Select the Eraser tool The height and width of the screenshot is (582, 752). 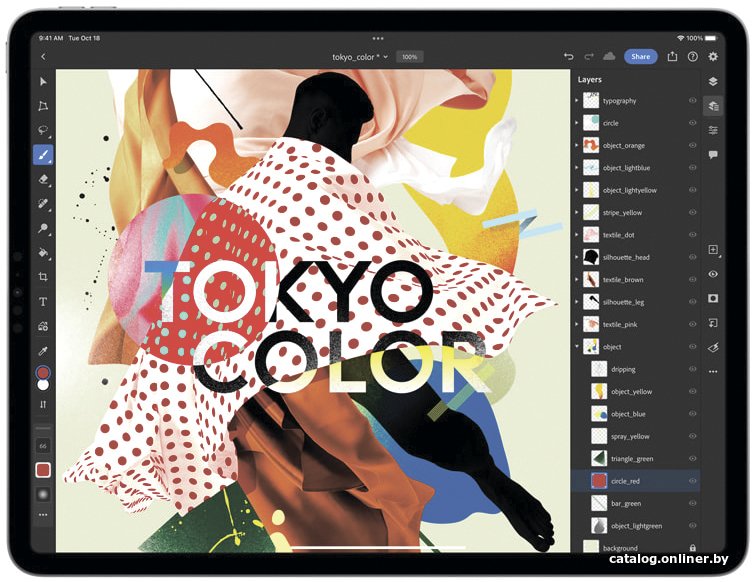point(43,179)
